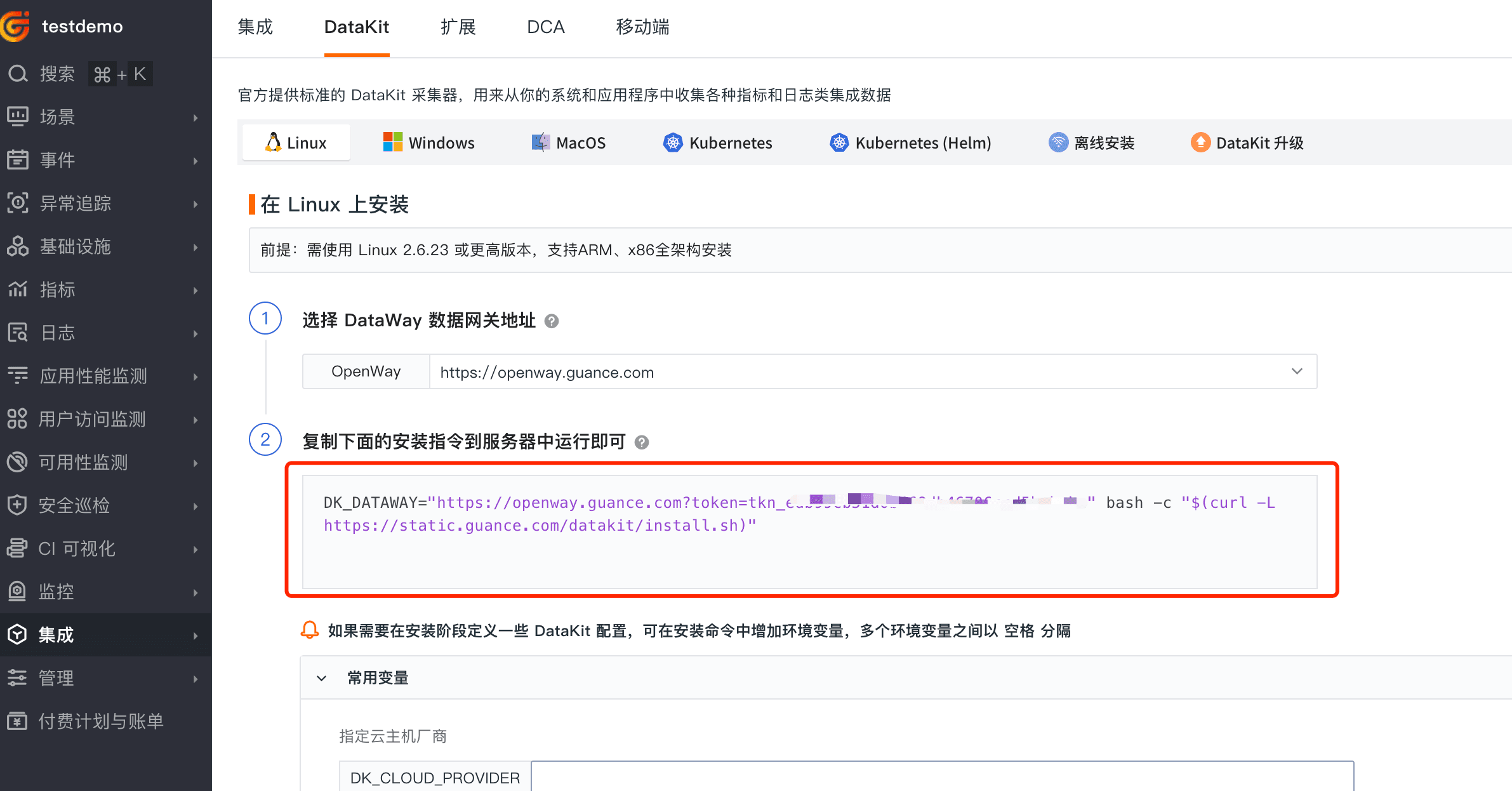Select the Windows install tab
The width and height of the screenshot is (1512, 791).
click(428, 143)
